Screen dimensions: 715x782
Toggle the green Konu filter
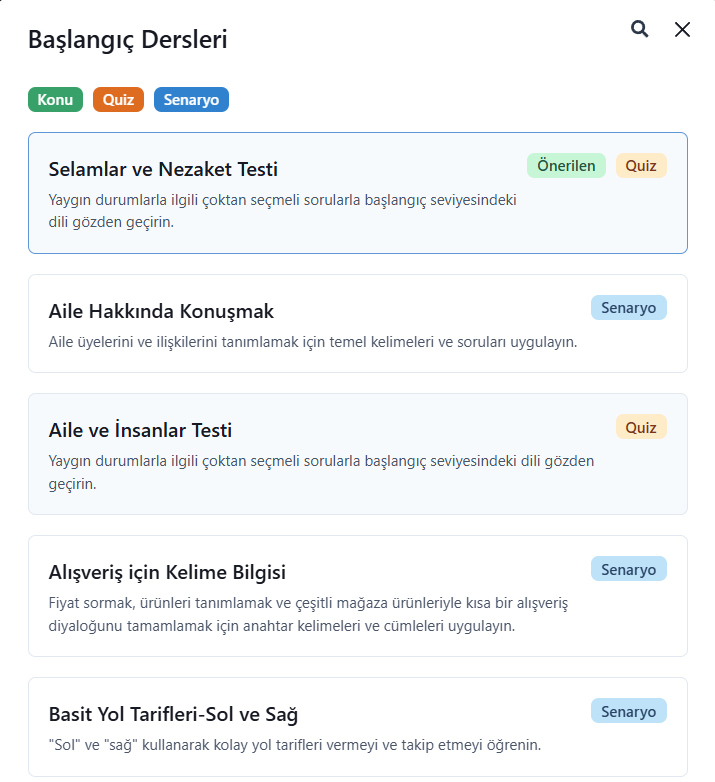click(x=55, y=100)
